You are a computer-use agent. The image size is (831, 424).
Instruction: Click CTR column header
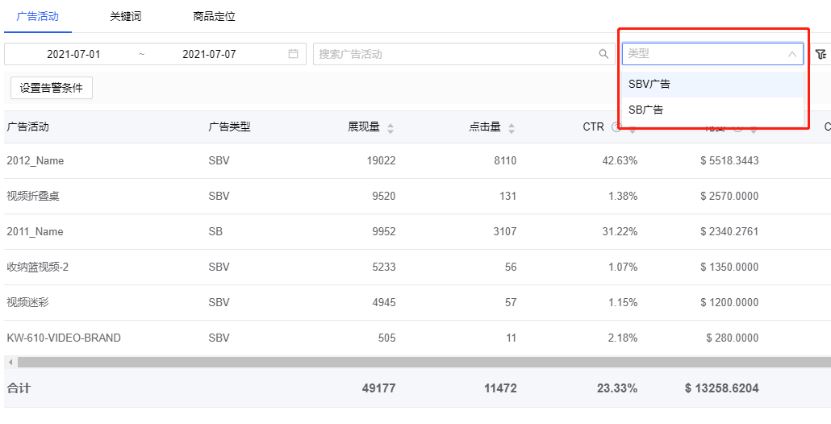tap(593, 127)
